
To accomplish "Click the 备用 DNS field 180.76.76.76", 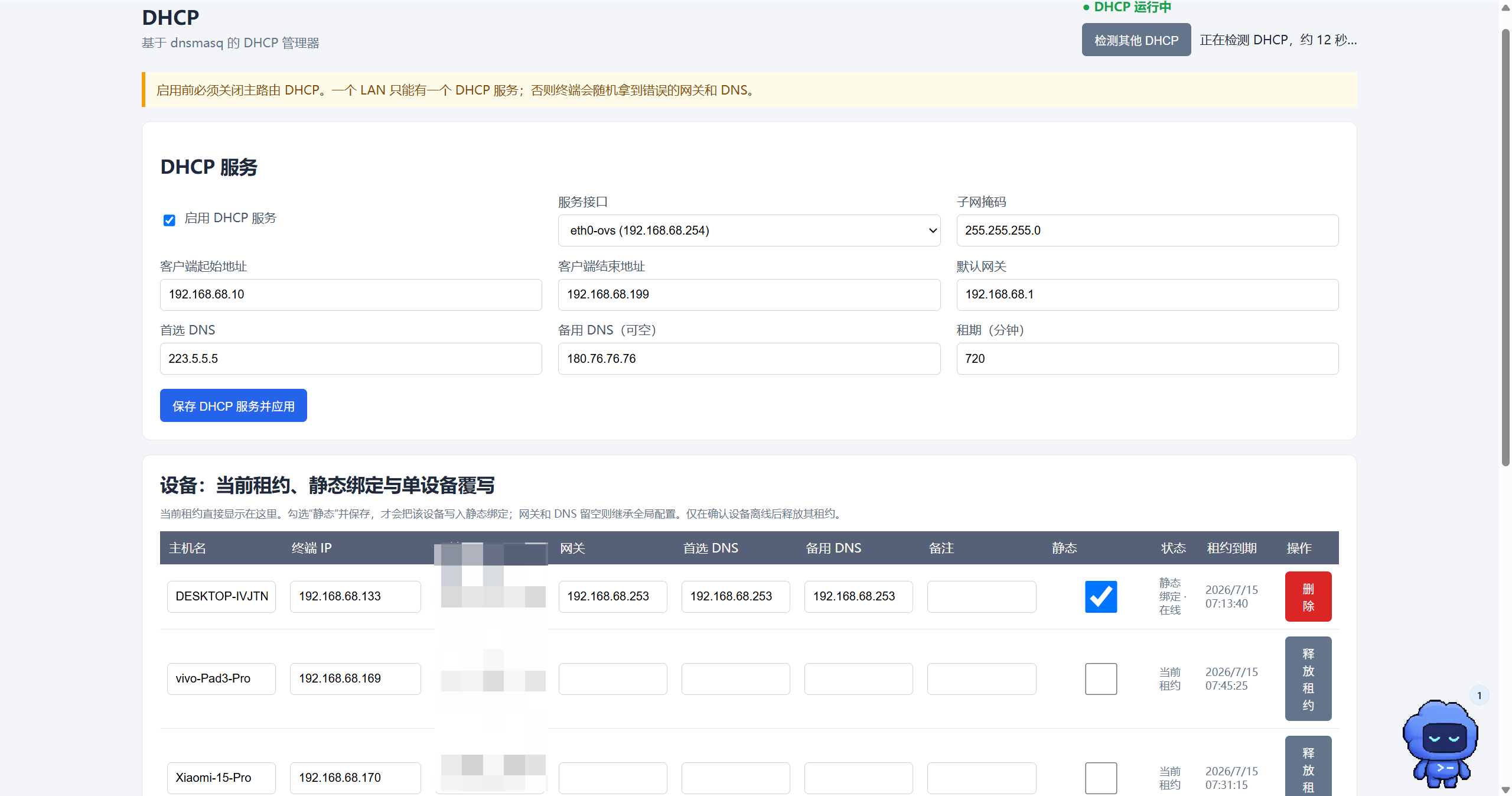I will click(x=749, y=359).
